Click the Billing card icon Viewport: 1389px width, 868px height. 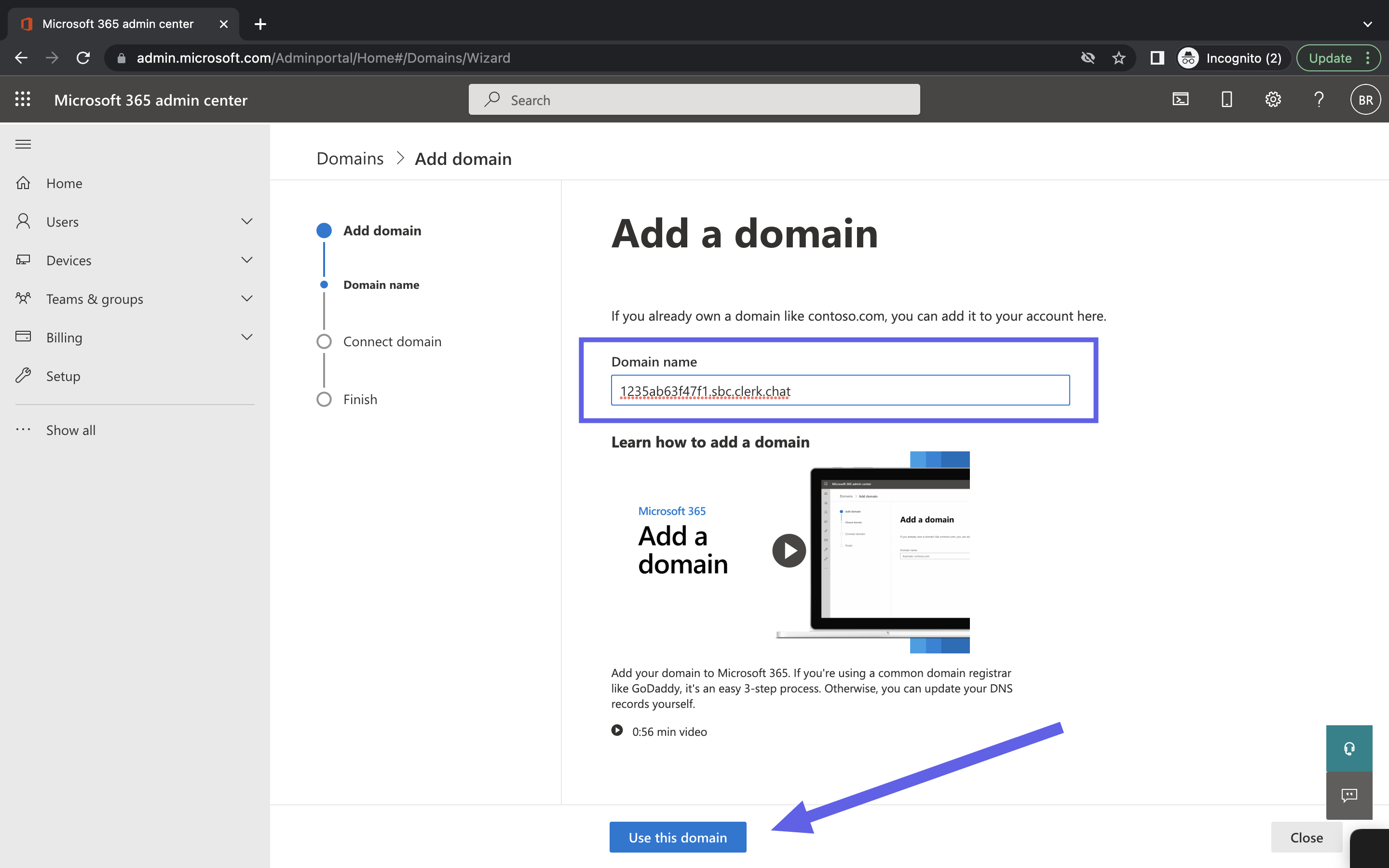(x=23, y=337)
